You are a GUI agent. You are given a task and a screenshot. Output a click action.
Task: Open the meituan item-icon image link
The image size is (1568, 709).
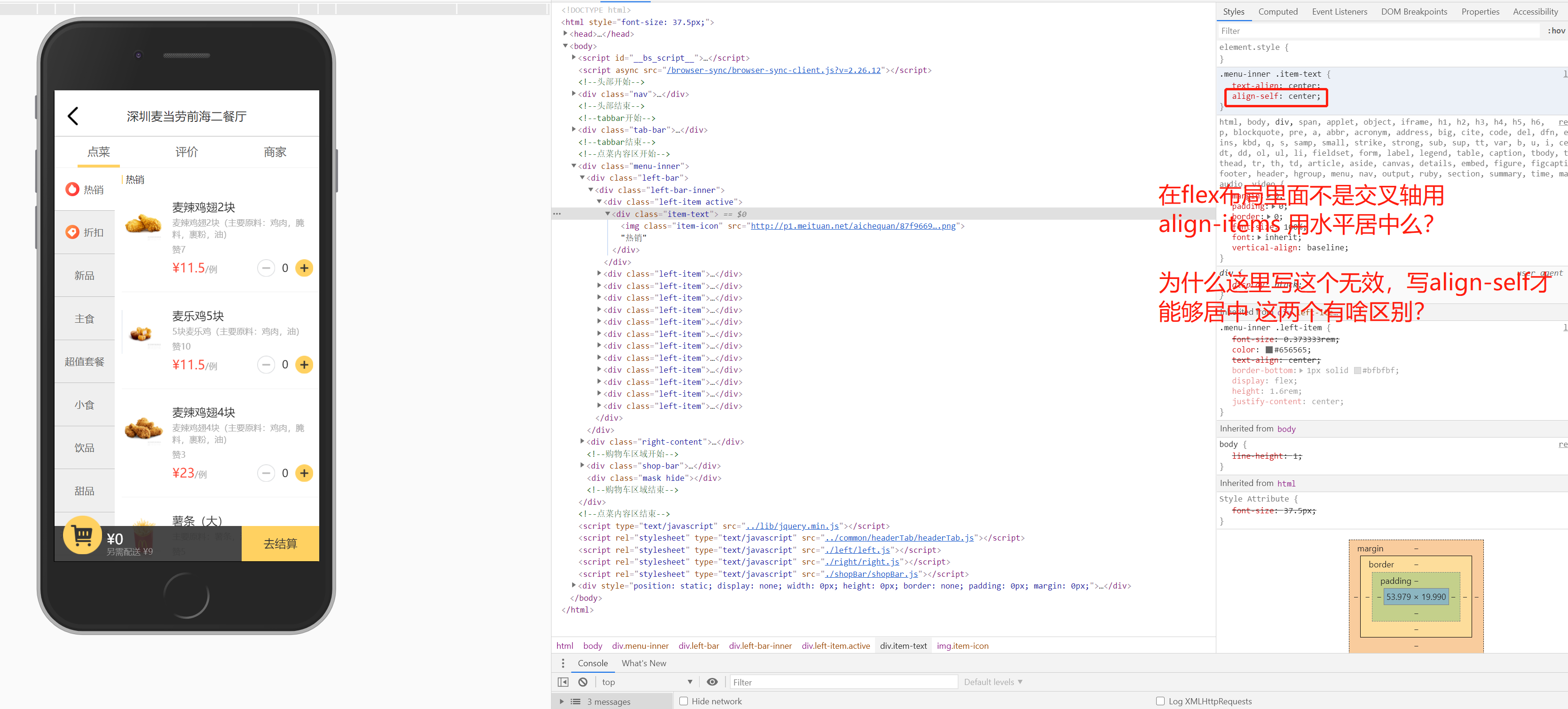pyautogui.click(x=853, y=226)
